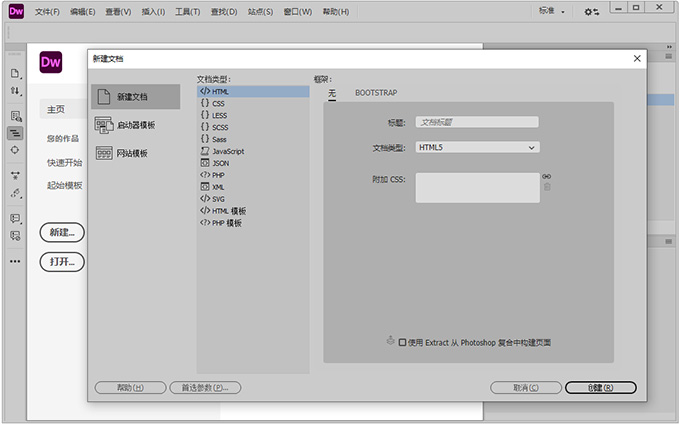Click the open documents icon in left toolbar
The height and width of the screenshot is (424, 680).
(15, 73)
